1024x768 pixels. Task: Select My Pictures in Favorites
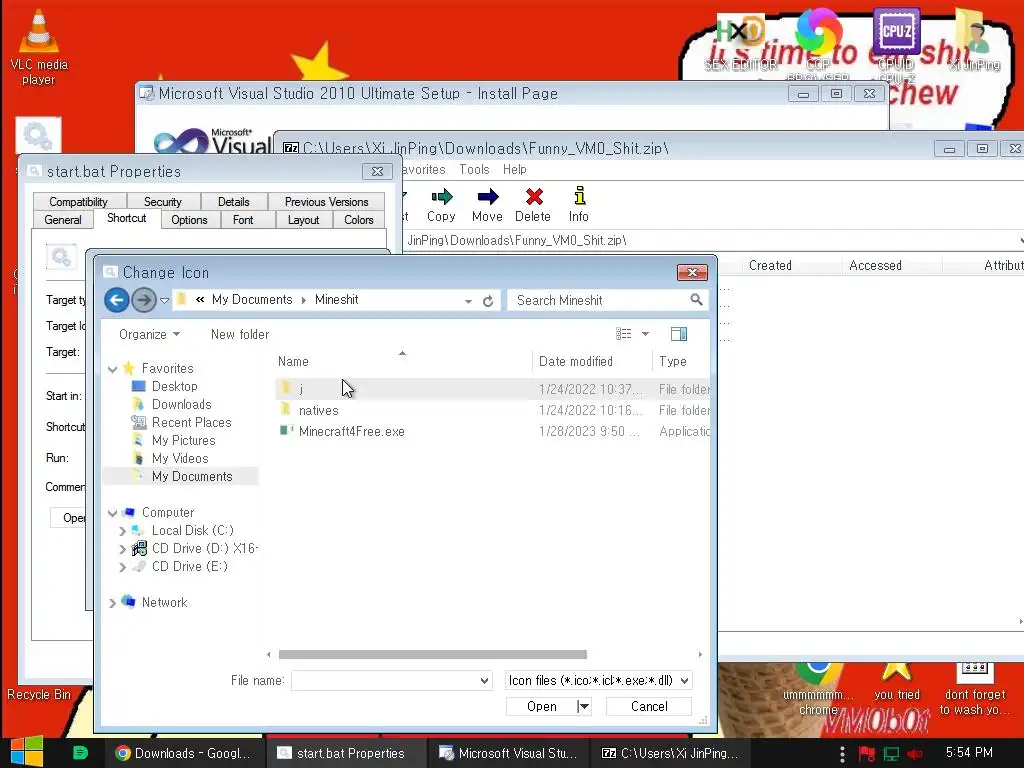(184, 441)
